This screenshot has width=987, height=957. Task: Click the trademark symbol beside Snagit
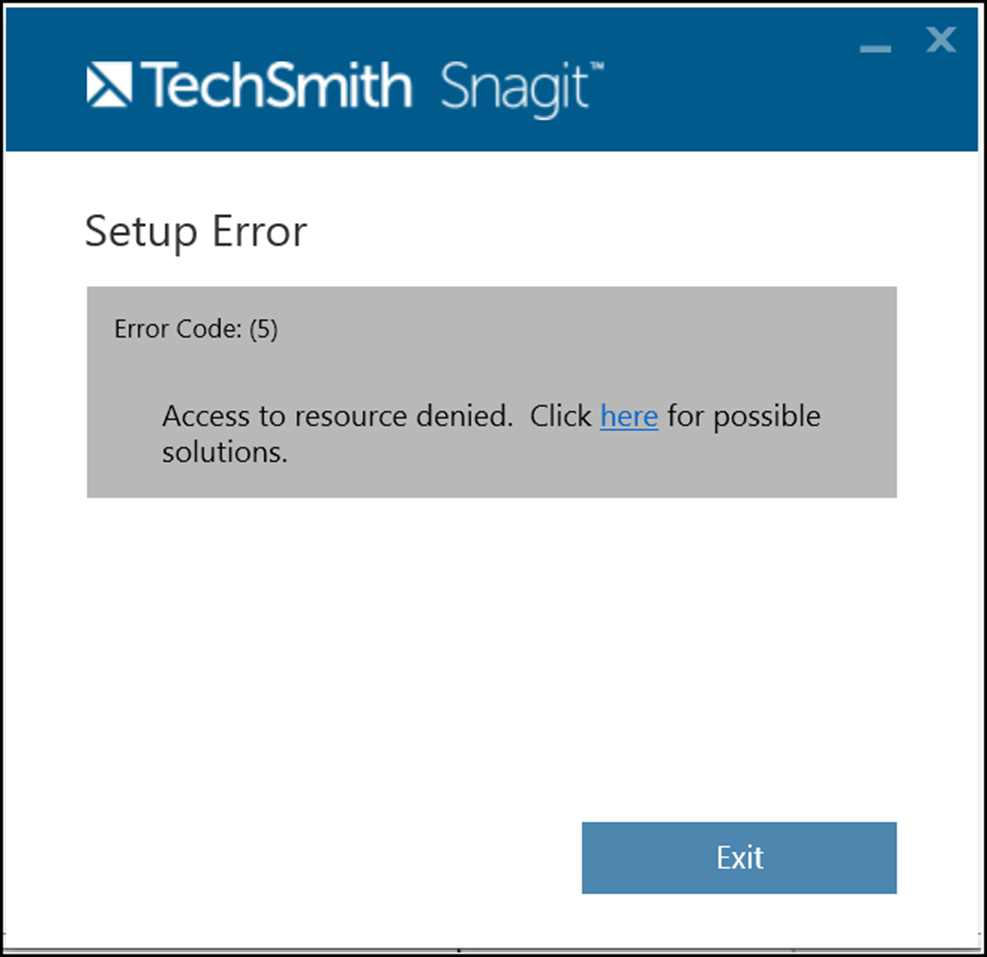(x=595, y=69)
